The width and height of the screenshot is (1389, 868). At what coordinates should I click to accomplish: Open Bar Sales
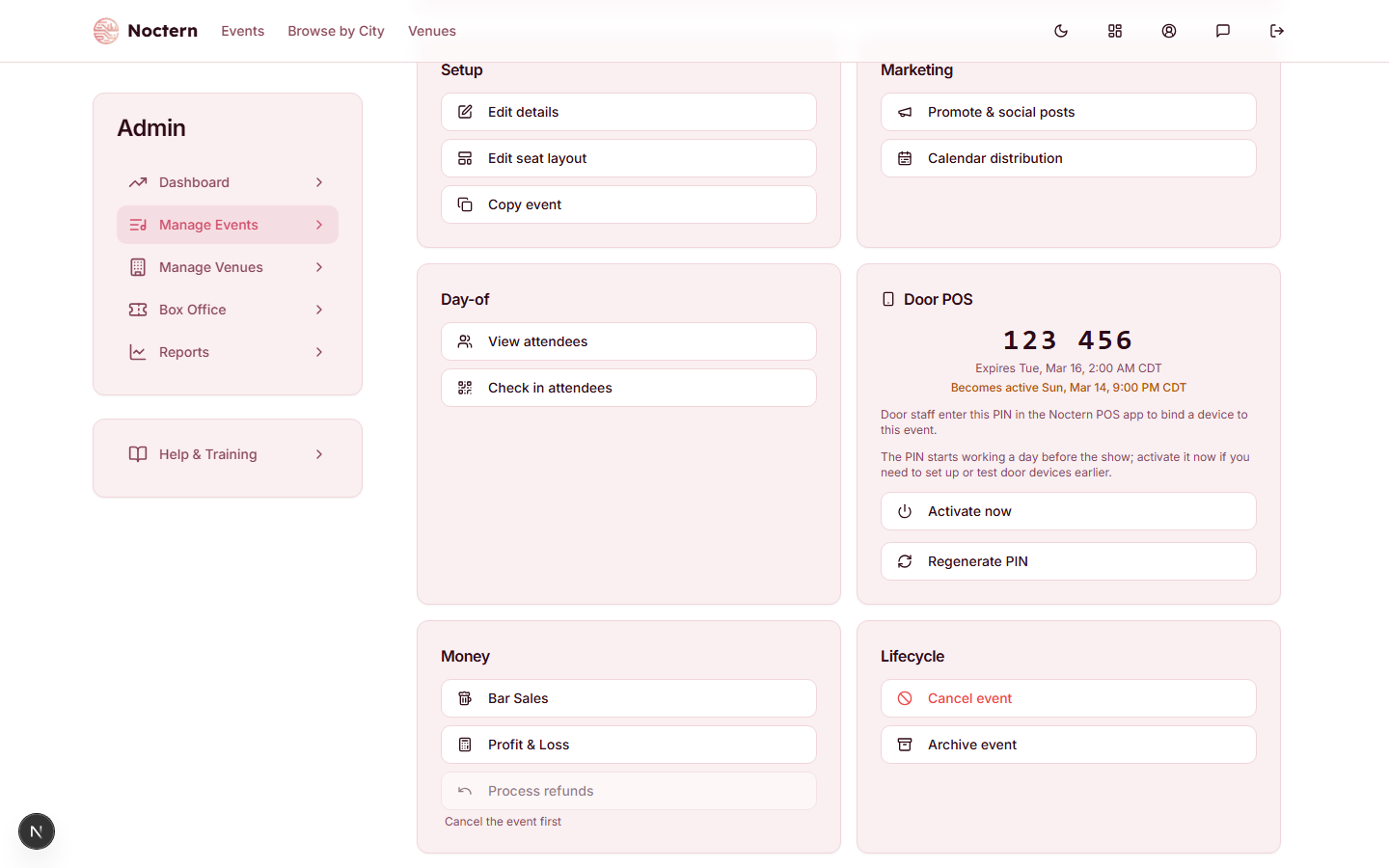tap(629, 698)
